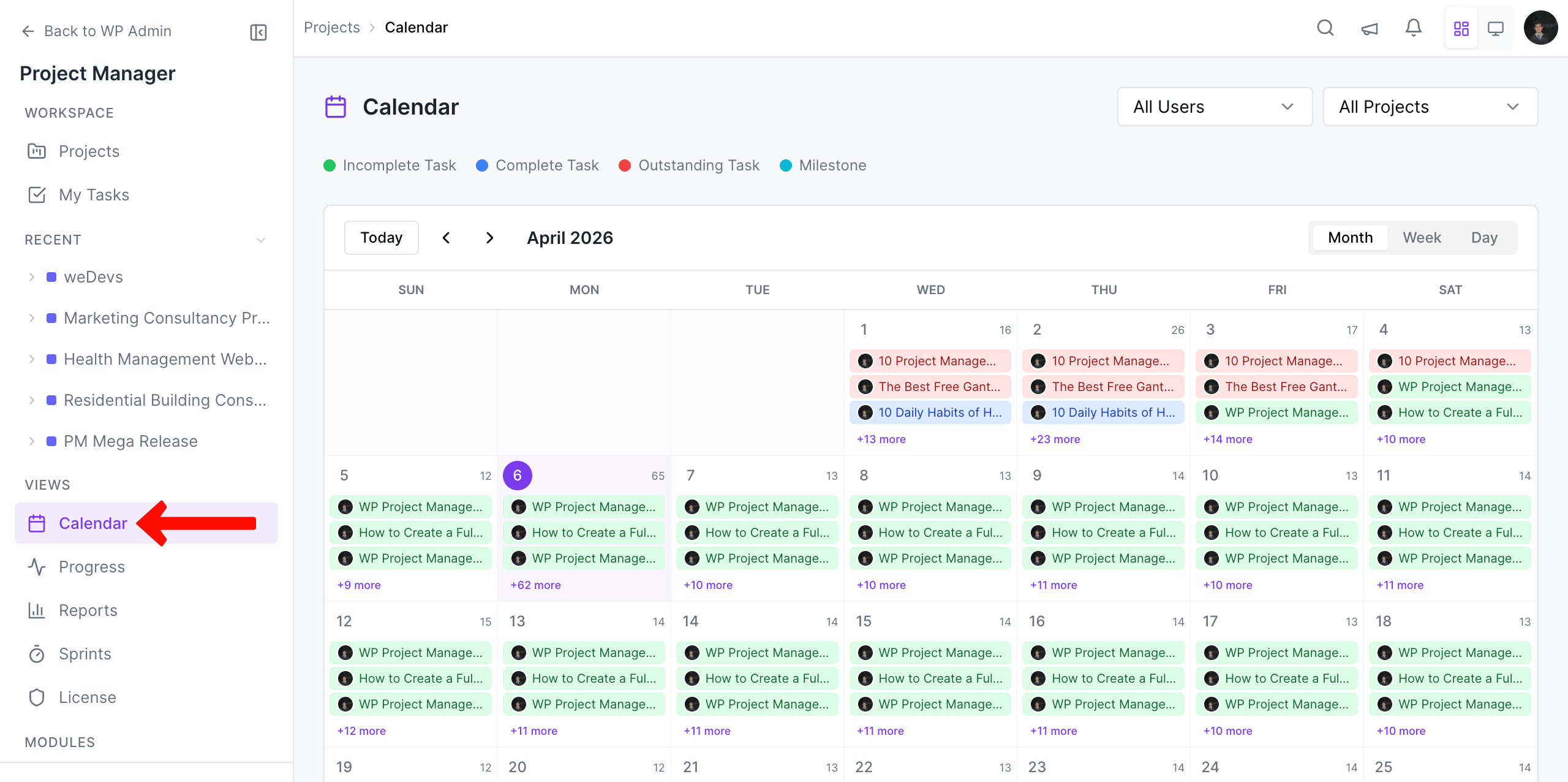The width and height of the screenshot is (1568, 782).
Task: Expand the weDevs project in Recent
Action: (32, 276)
